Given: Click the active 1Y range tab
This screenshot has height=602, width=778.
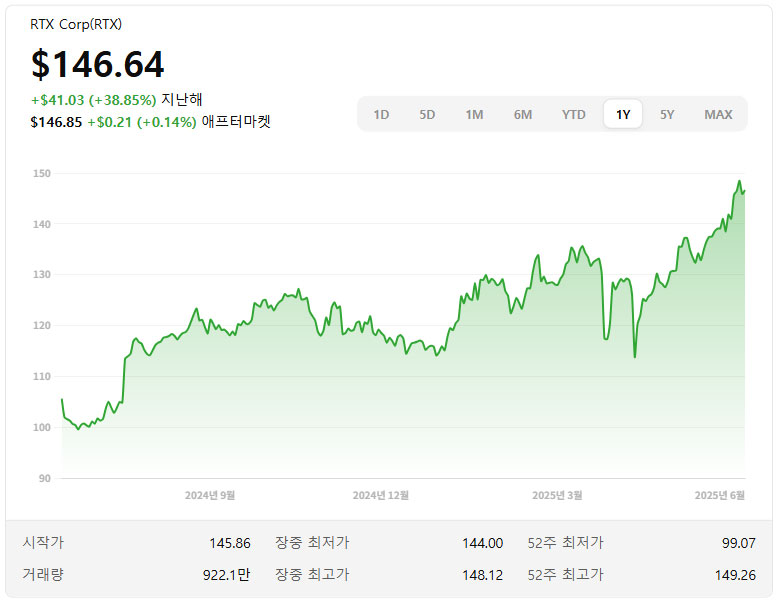Looking at the screenshot, I should (x=623, y=115).
